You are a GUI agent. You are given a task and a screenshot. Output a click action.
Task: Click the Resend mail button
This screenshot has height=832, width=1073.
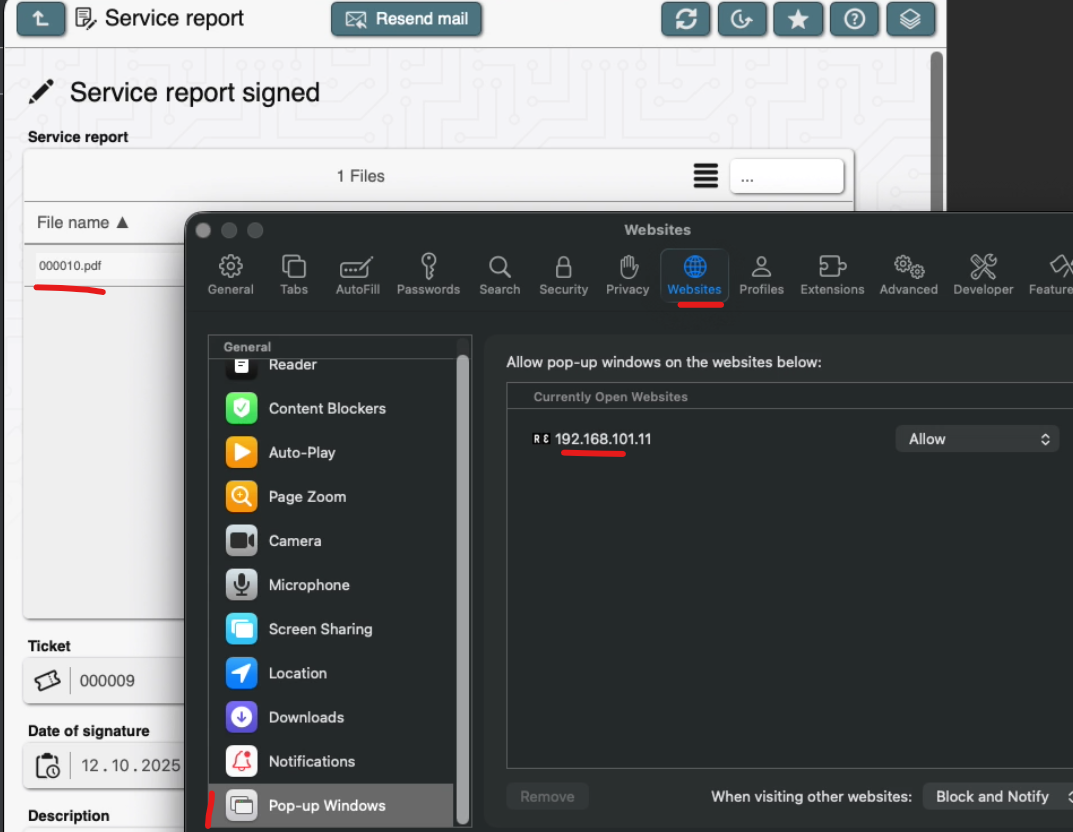[x=406, y=19]
